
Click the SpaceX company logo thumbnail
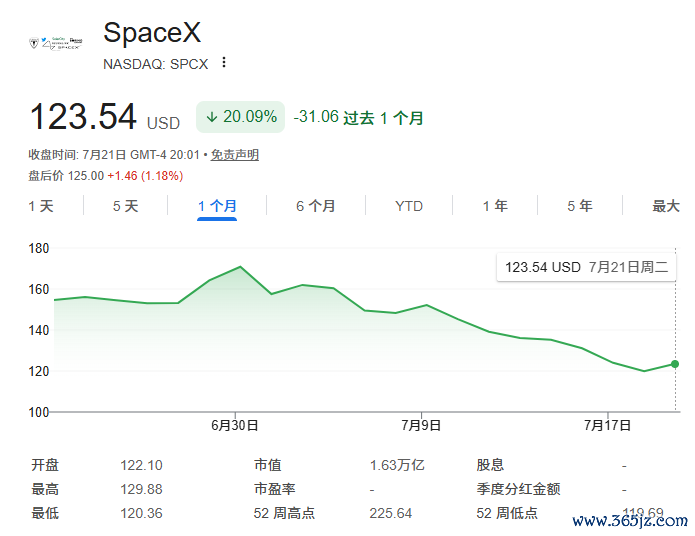coord(56,43)
